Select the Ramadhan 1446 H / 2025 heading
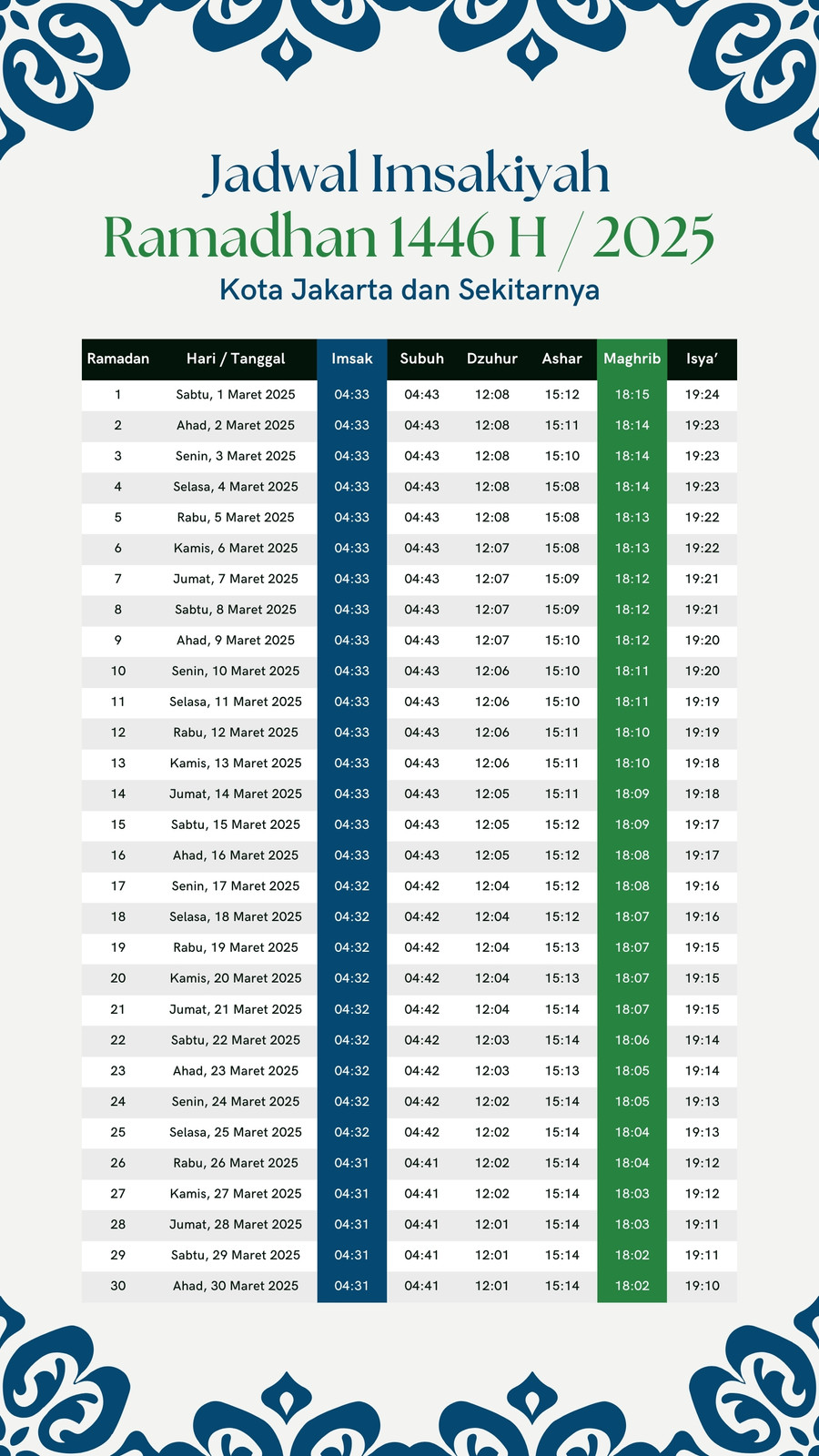 coord(409,238)
